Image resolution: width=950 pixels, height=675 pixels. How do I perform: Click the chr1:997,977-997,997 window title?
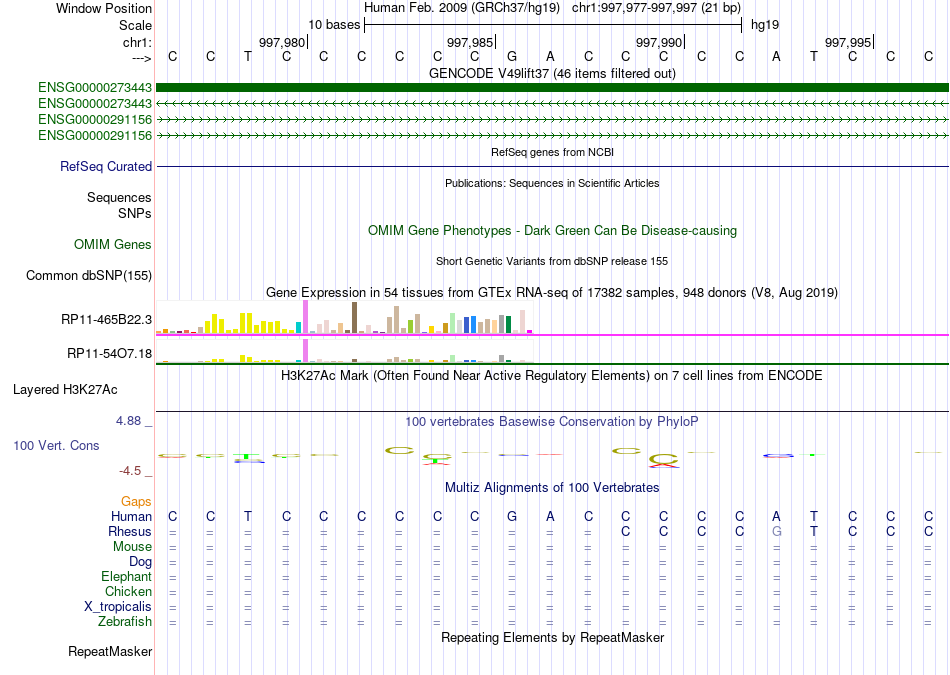tap(656, 8)
